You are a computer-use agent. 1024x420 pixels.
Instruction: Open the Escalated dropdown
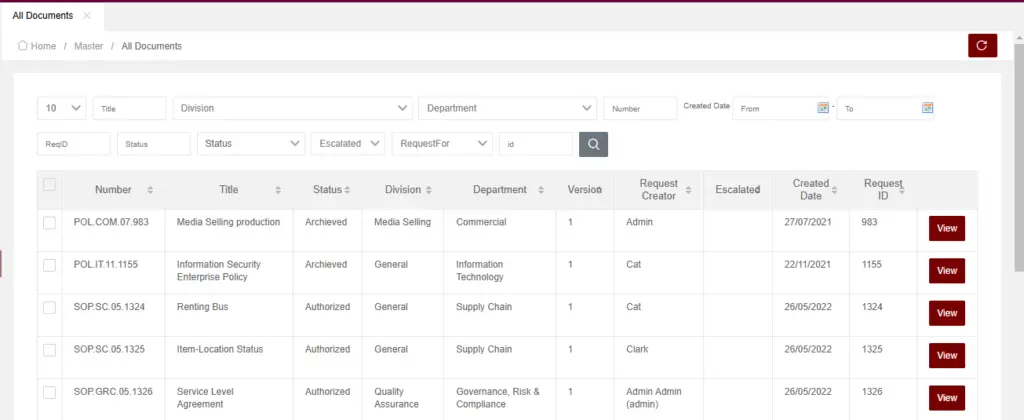point(348,144)
